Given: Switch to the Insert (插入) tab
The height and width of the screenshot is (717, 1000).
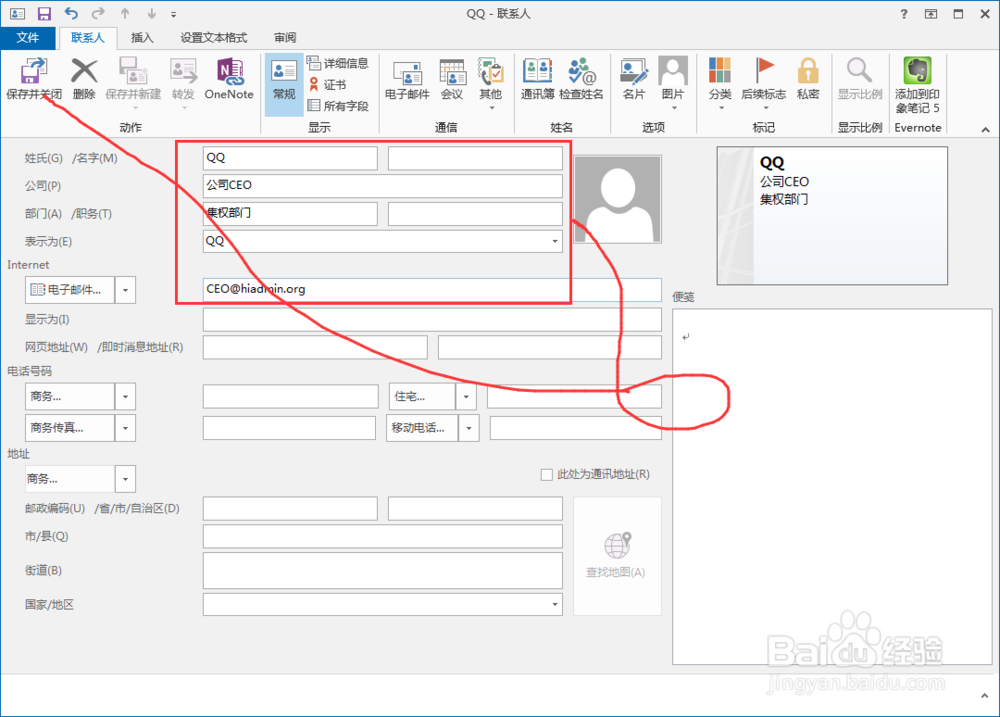Looking at the screenshot, I should tap(142, 38).
